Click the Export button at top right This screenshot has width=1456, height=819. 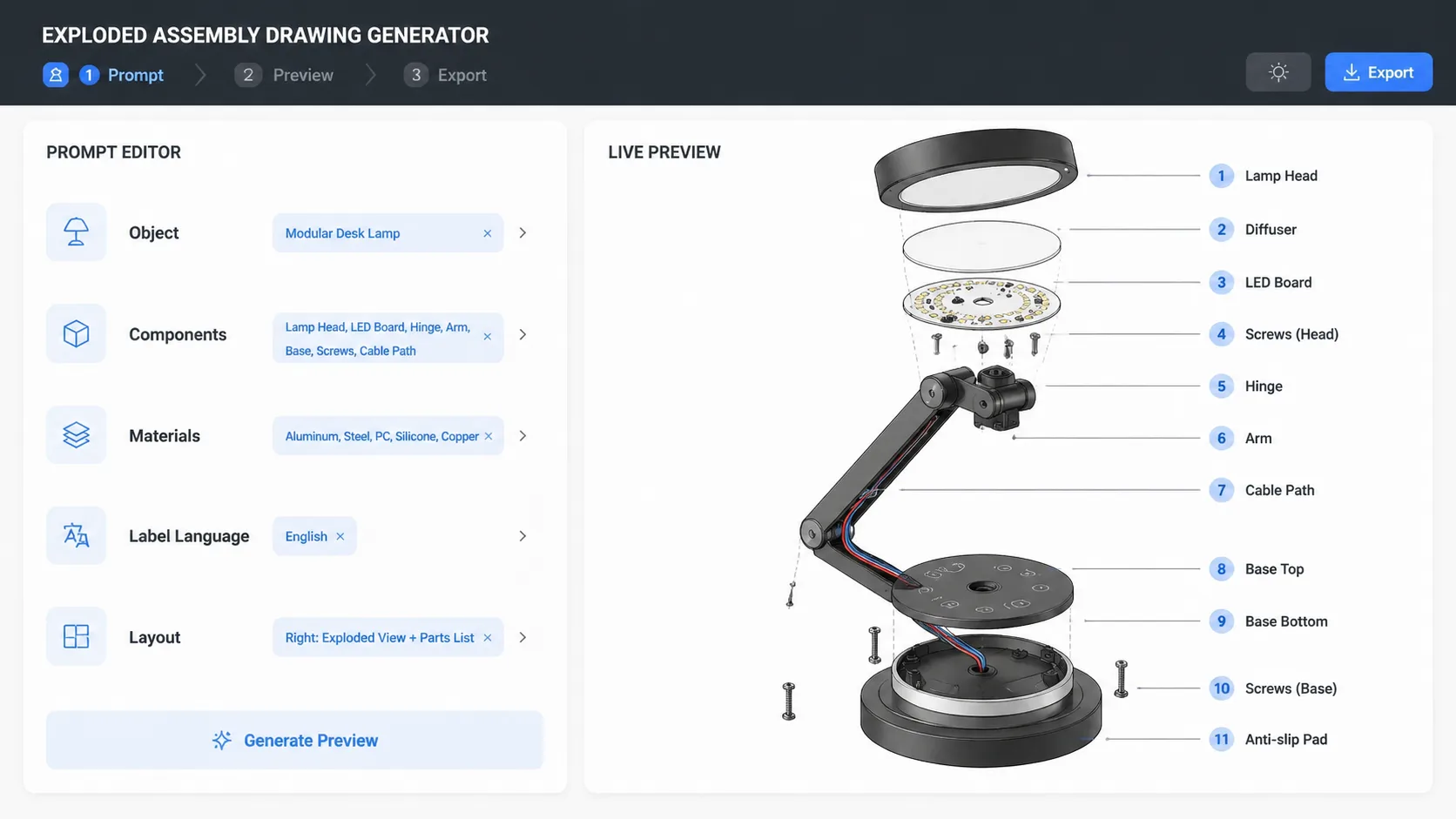pos(1378,71)
